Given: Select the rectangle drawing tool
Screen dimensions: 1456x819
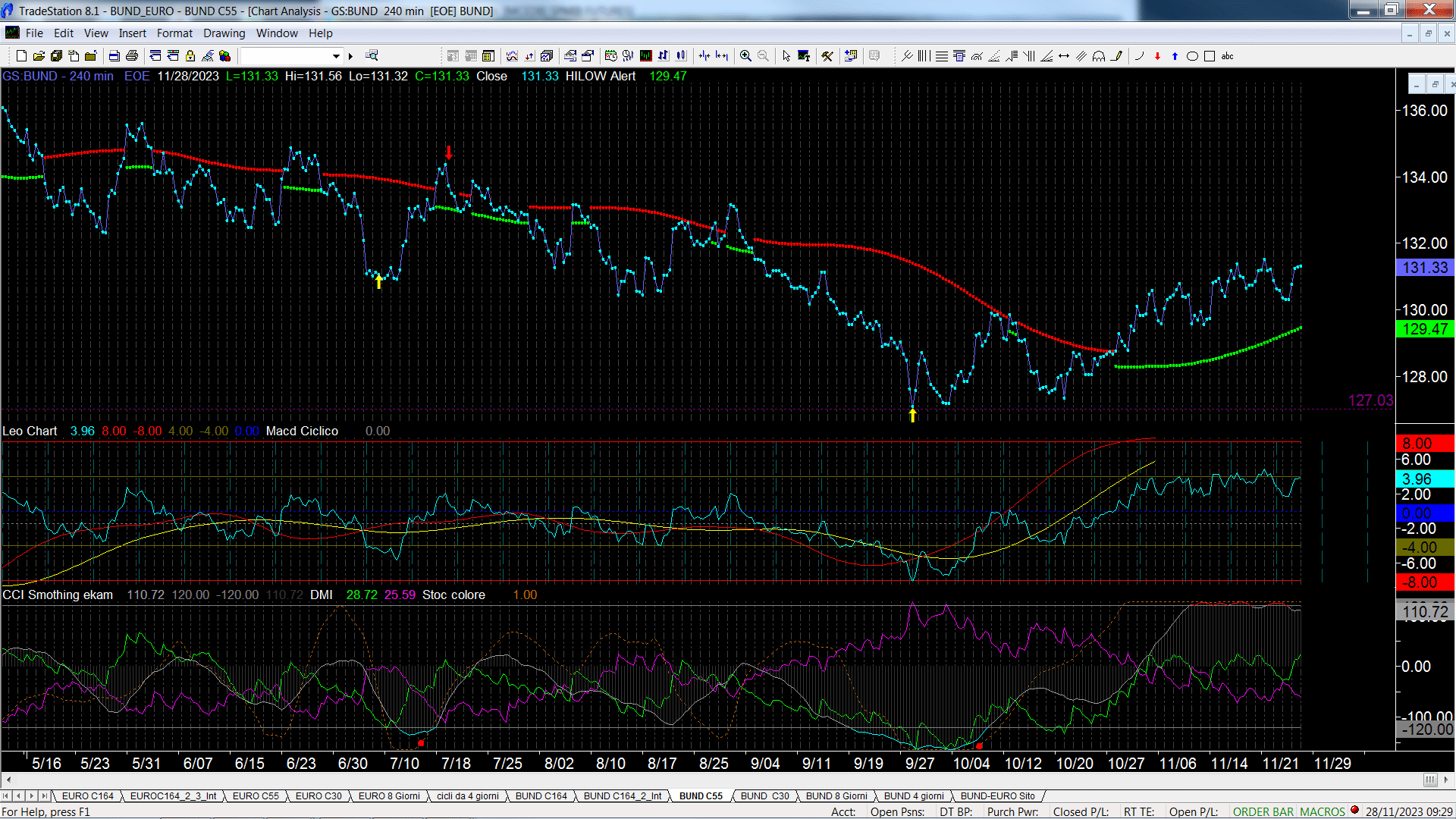Looking at the screenshot, I should 1210,56.
